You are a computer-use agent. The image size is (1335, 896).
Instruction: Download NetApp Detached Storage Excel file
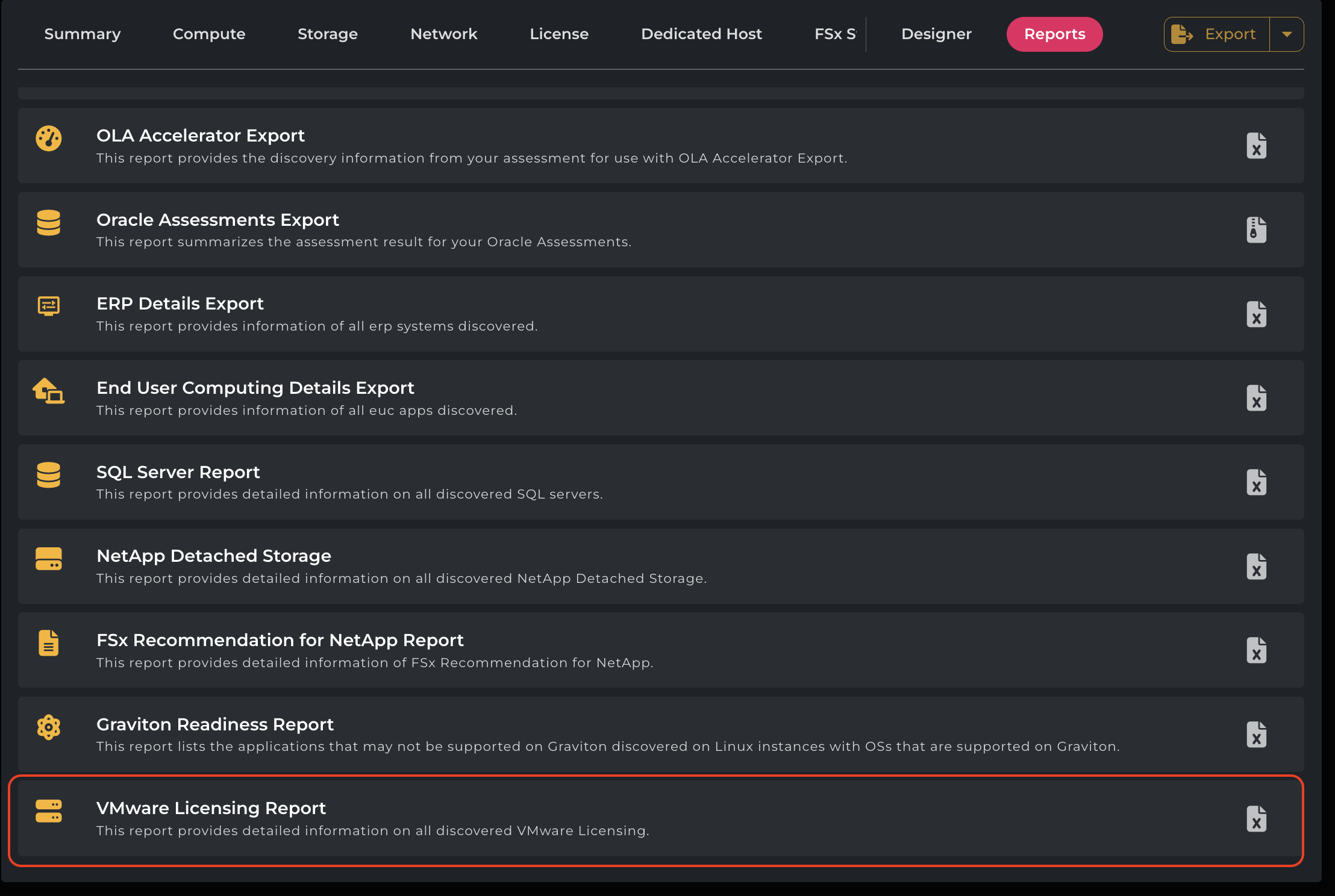(x=1256, y=567)
